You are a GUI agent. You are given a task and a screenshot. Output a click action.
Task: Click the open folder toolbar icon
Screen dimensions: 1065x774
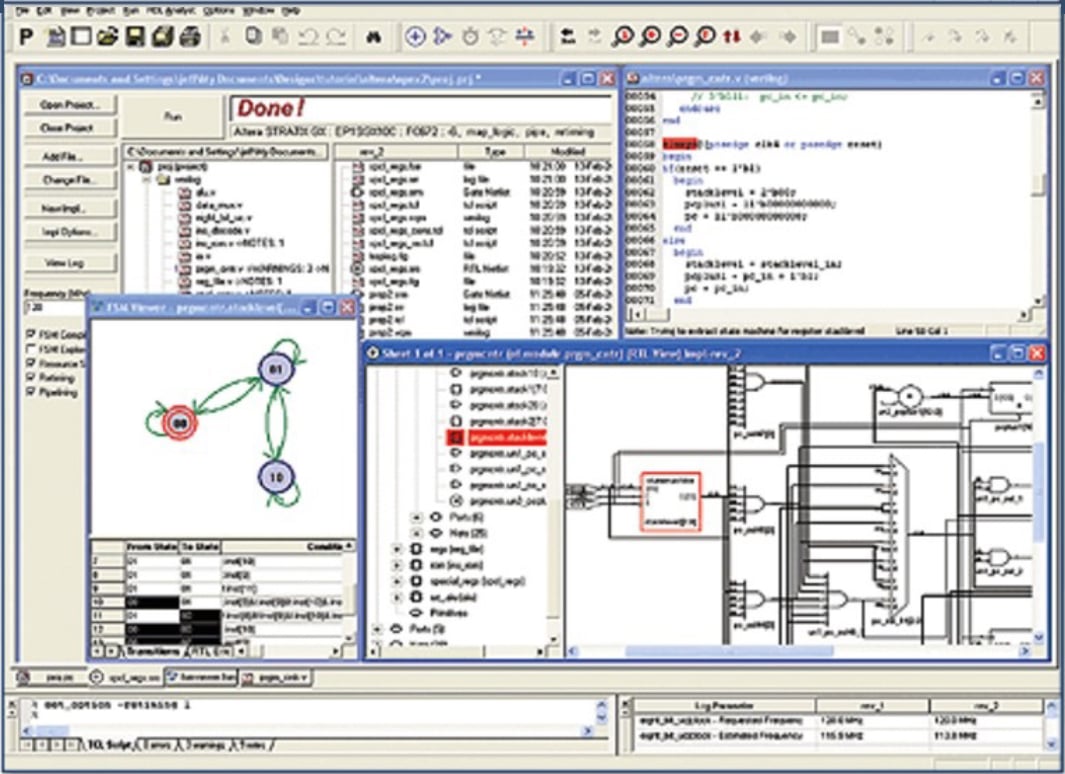pos(107,37)
